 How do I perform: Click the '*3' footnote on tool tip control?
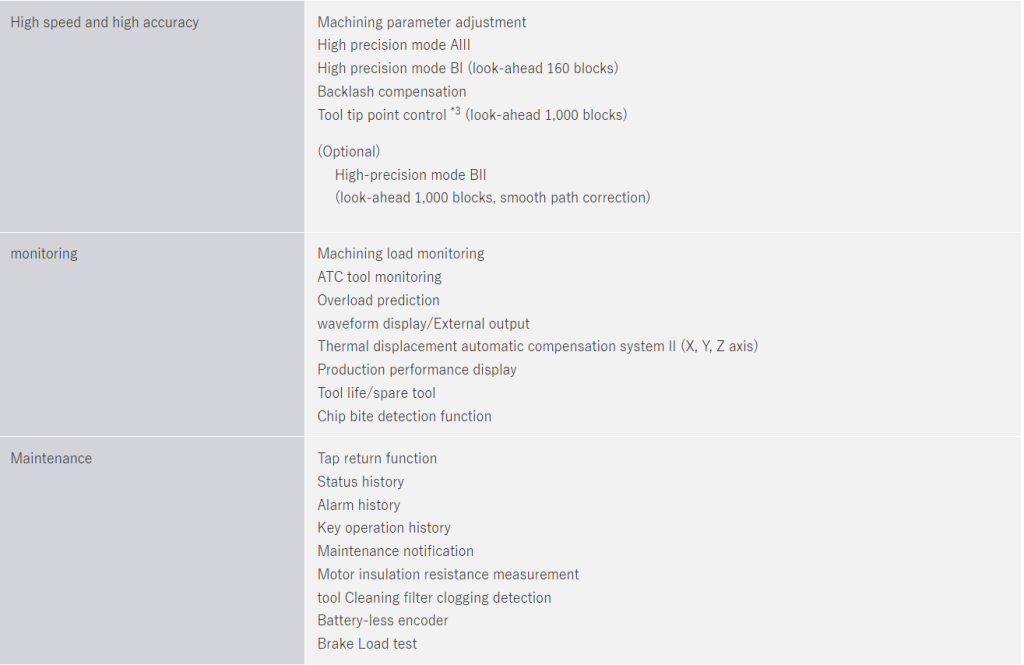point(455,112)
